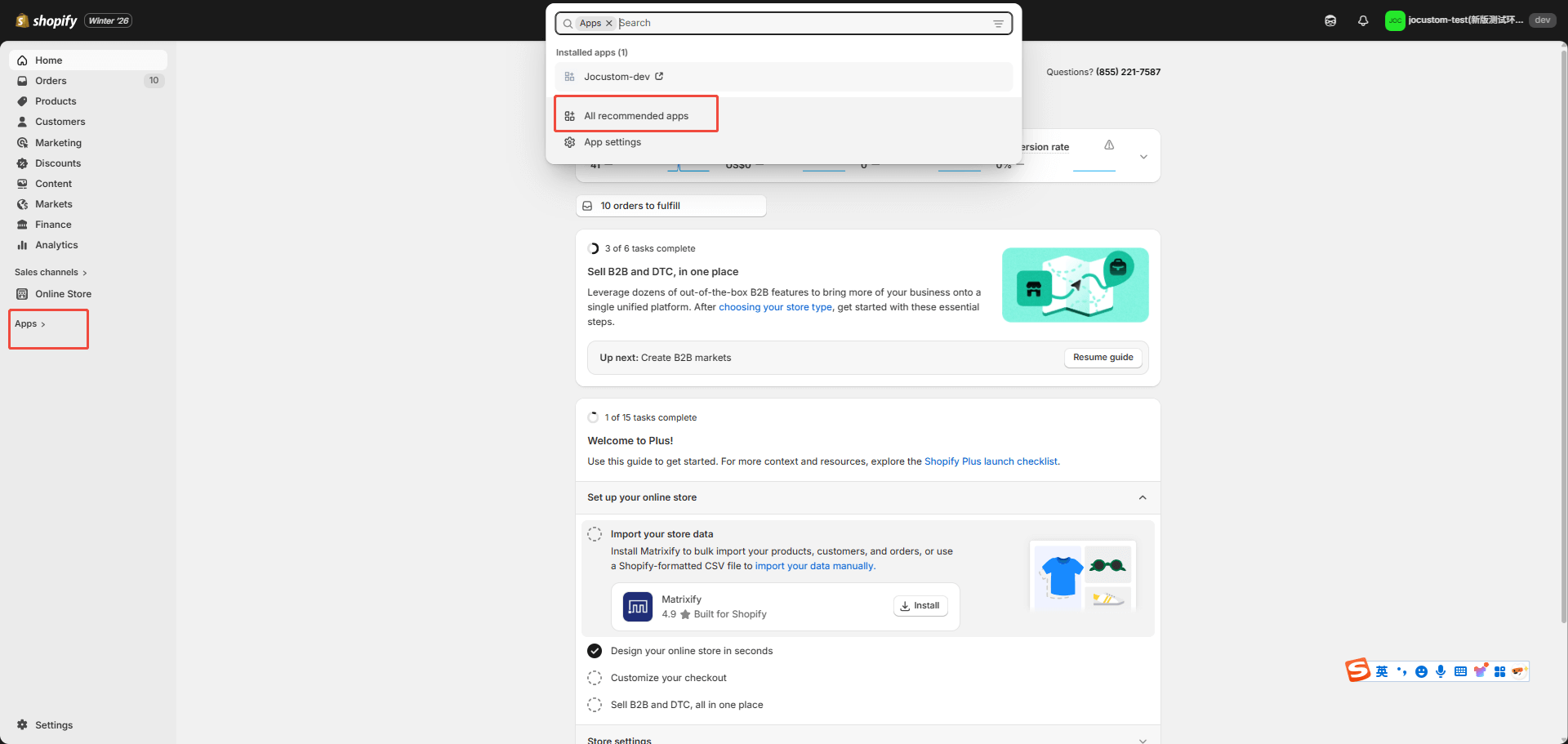
Task: Open the Sidekick assistant icon in top bar
Action: (1330, 21)
